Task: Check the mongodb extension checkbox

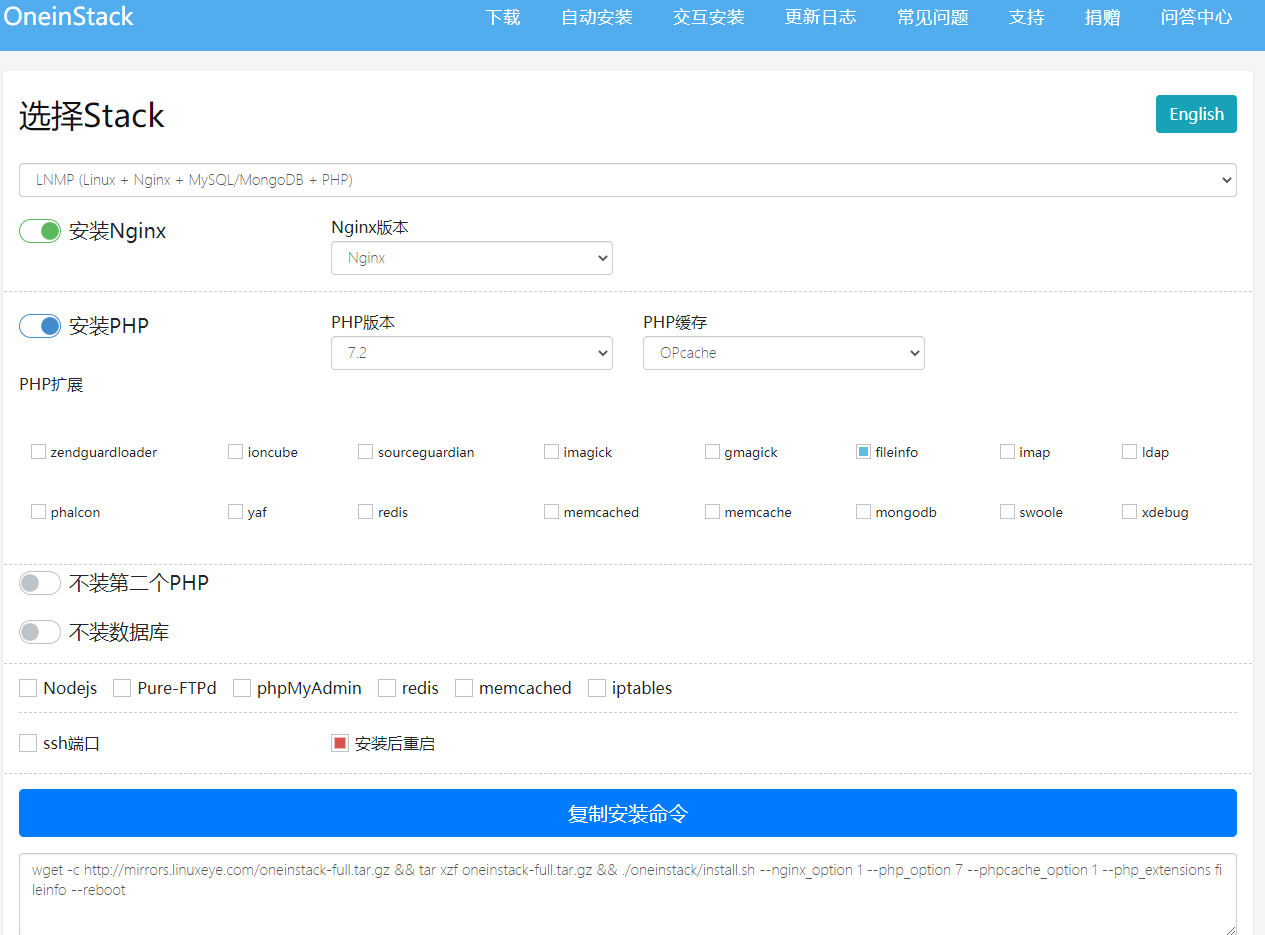Action: (x=863, y=512)
